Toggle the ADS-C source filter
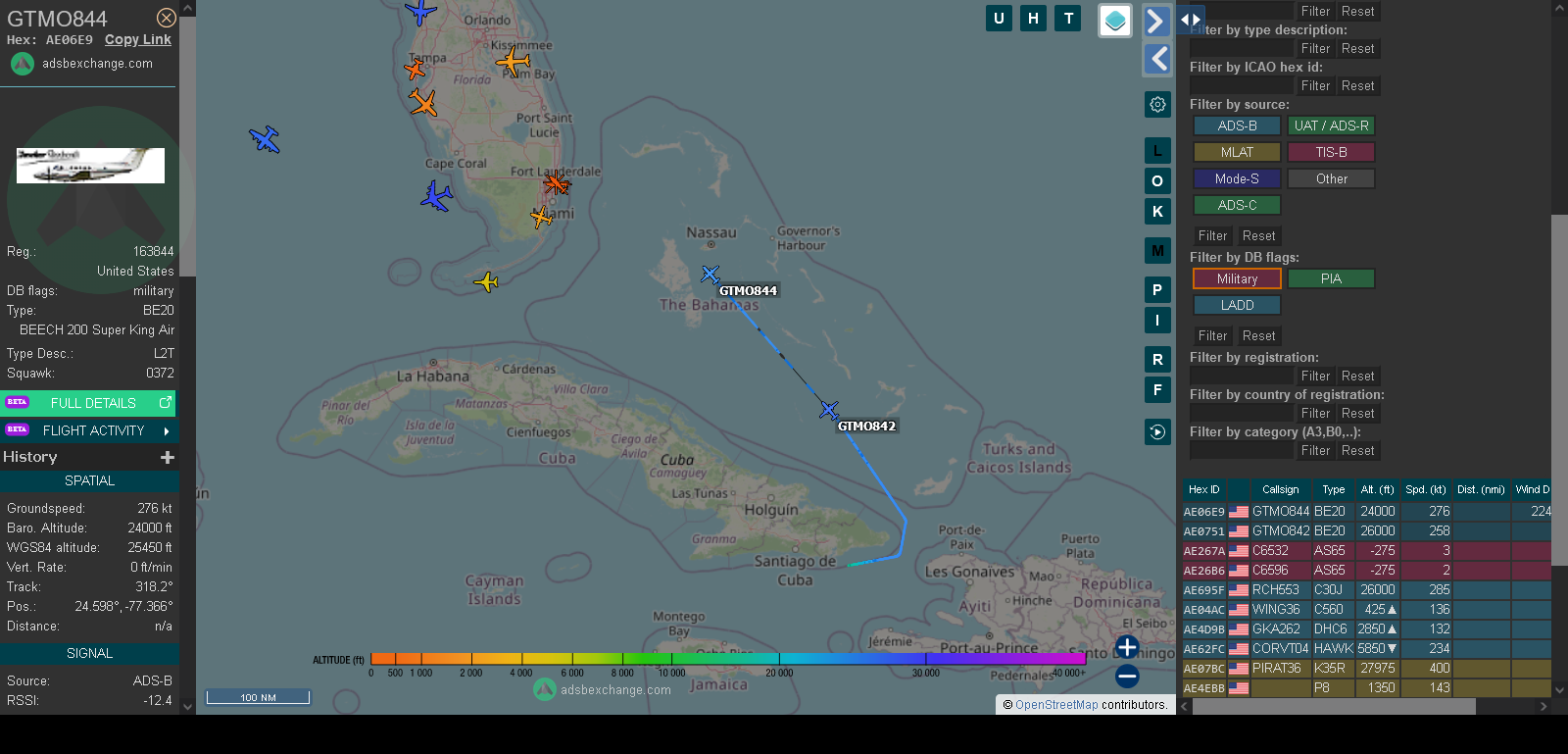The width and height of the screenshot is (1568, 754). click(1237, 205)
